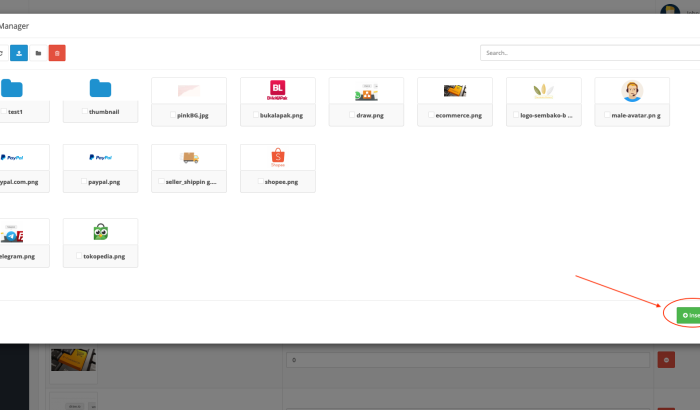Viewport: 700px width, 410px height.
Task: Open the thumbnail folder icon
Action: pos(100,88)
